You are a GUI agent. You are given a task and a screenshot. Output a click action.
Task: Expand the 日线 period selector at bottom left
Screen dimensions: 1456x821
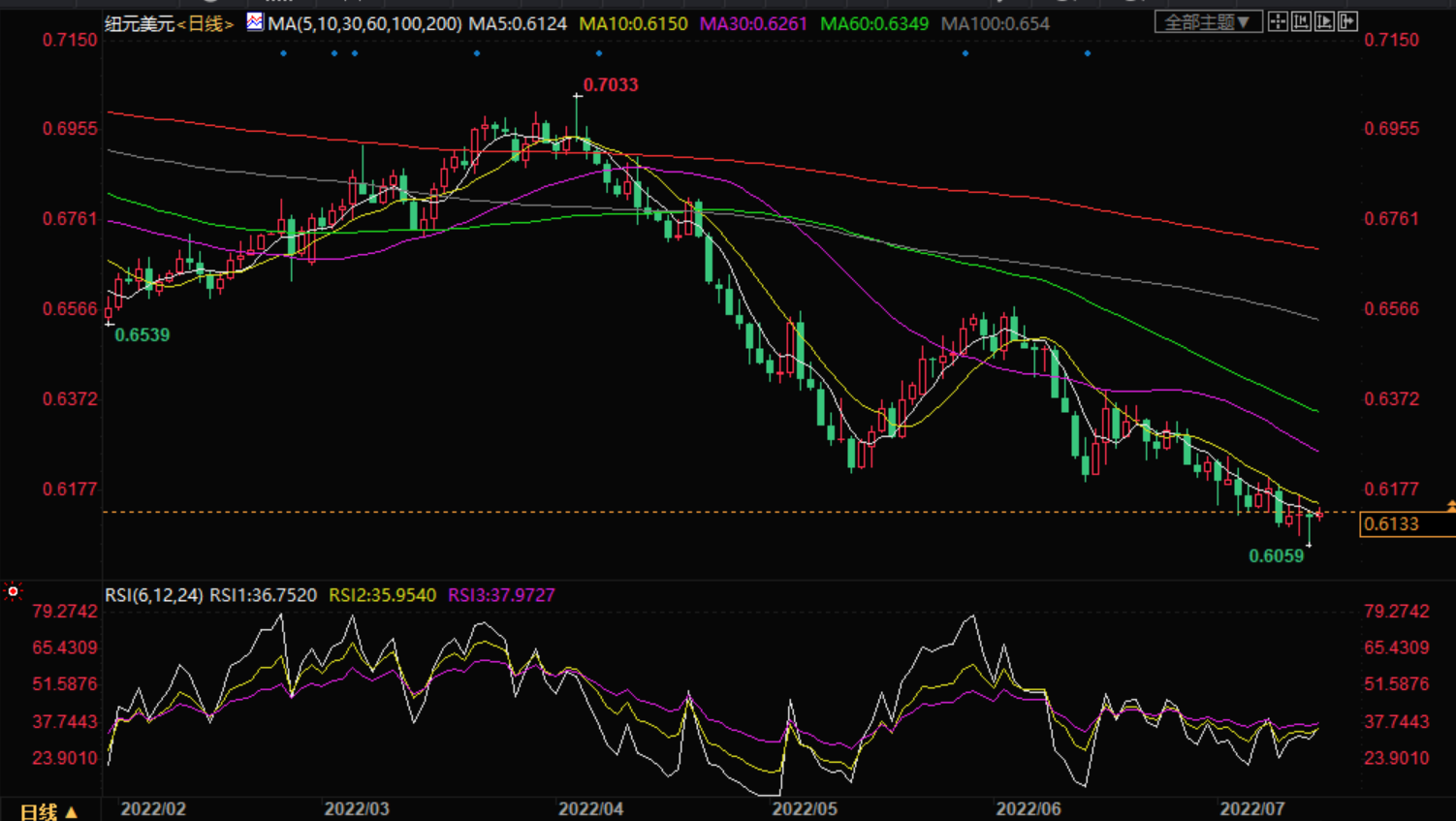coord(47,810)
